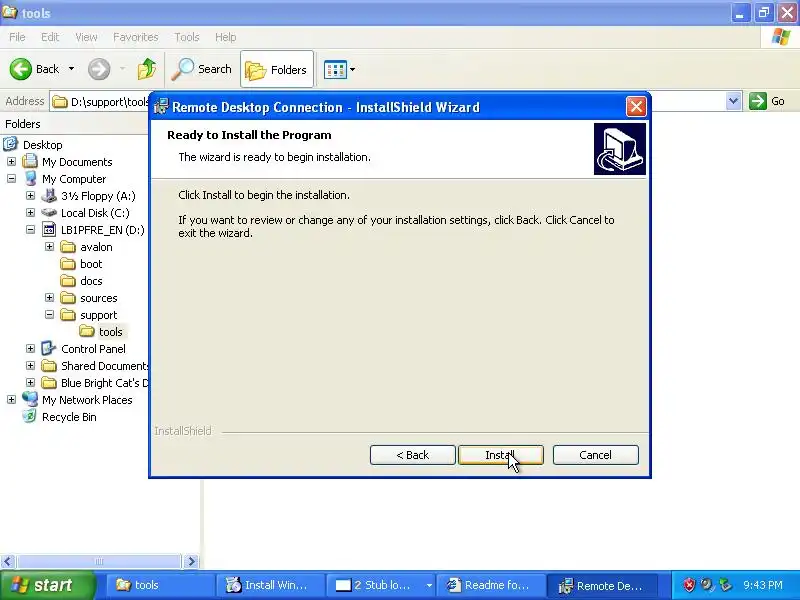Select Desktop in the folder tree

click(42, 145)
